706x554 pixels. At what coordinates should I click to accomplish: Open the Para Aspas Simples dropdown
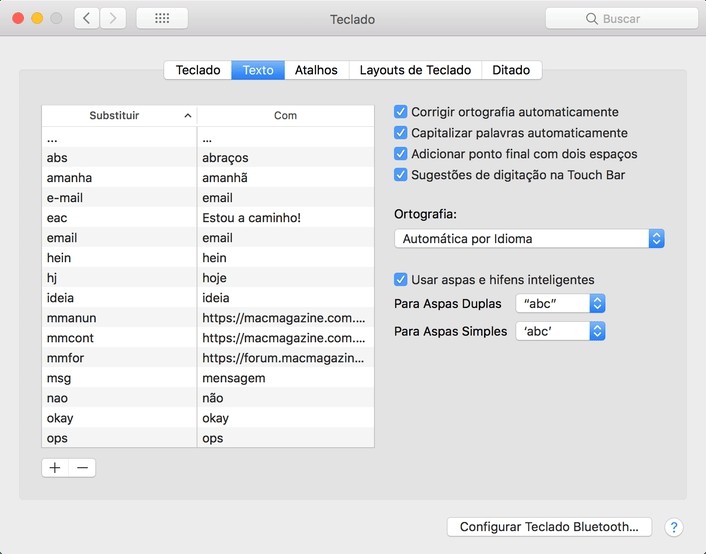[x=560, y=331]
